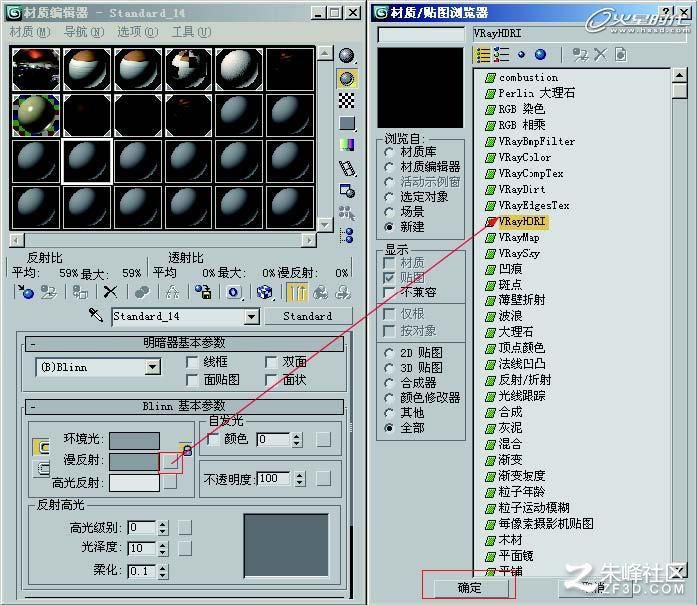The image size is (697, 605).
Task: Switch browser to View List icon
Action: (483, 55)
